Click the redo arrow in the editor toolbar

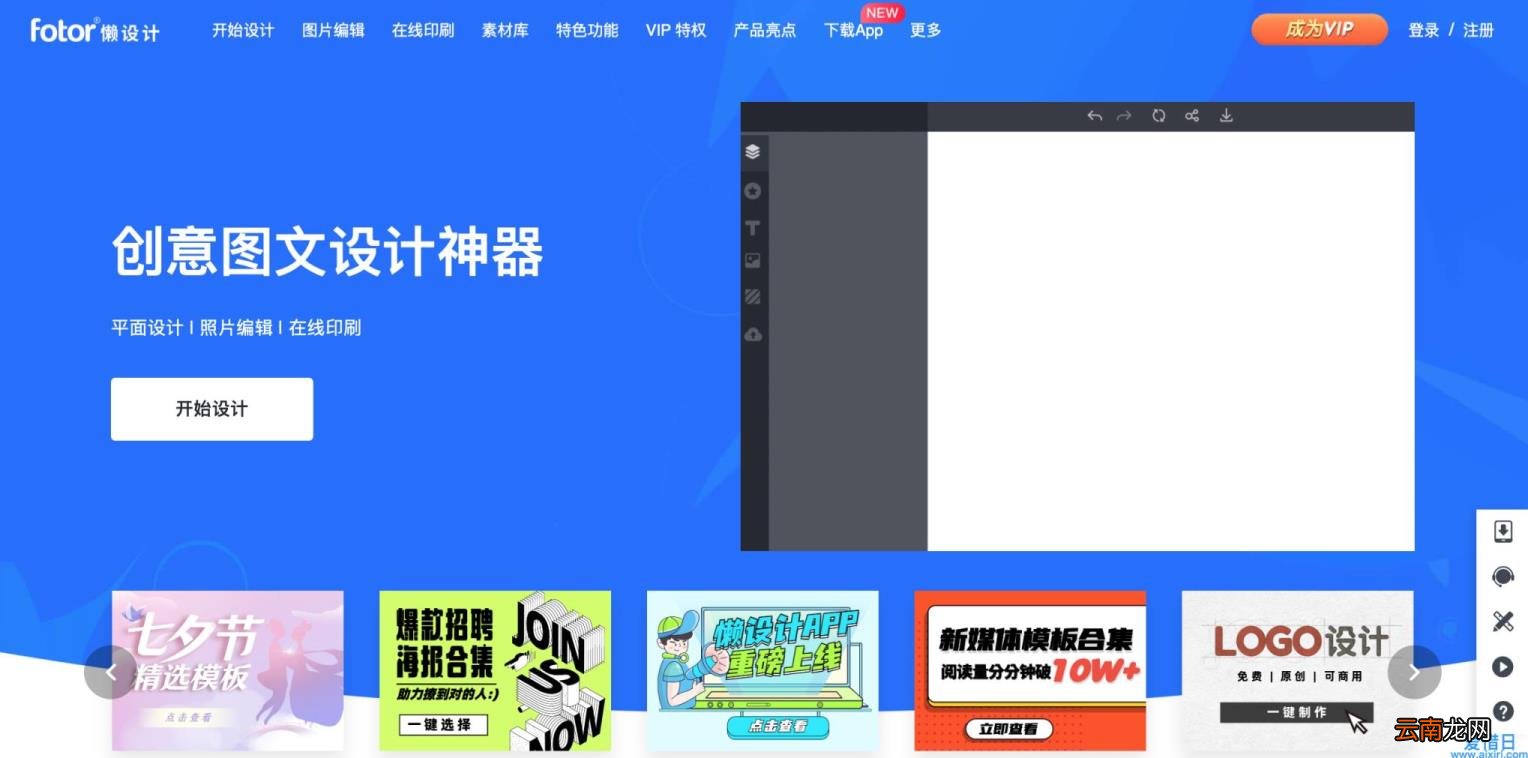tap(1123, 115)
